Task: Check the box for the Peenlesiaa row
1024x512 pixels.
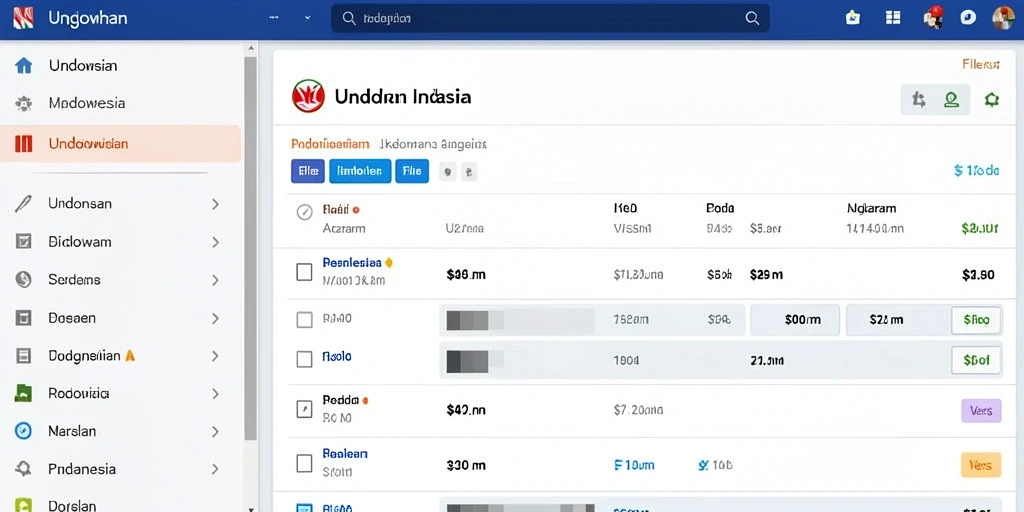Action: pos(304,272)
